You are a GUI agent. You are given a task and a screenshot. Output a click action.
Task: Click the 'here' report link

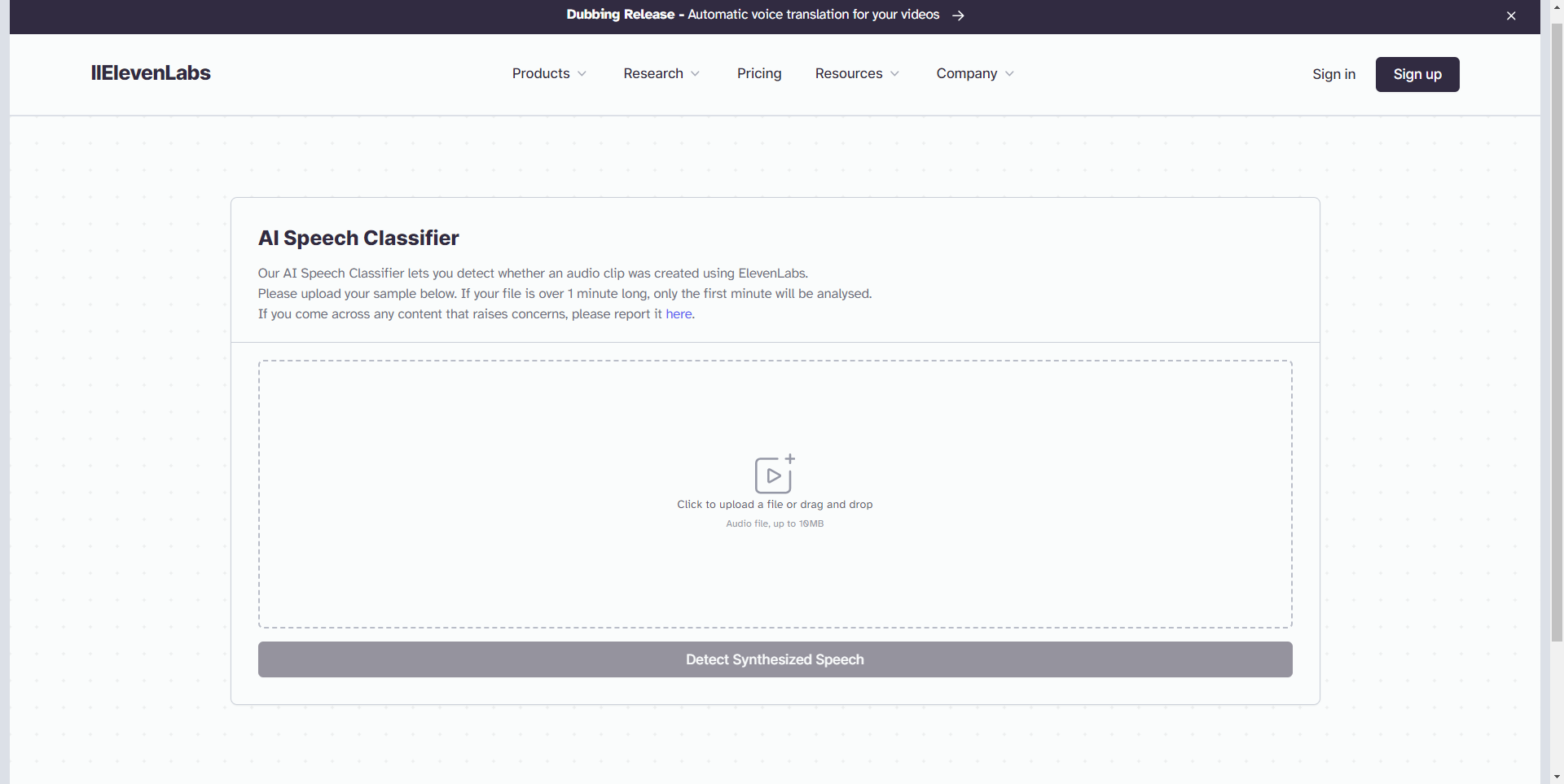[x=679, y=314]
